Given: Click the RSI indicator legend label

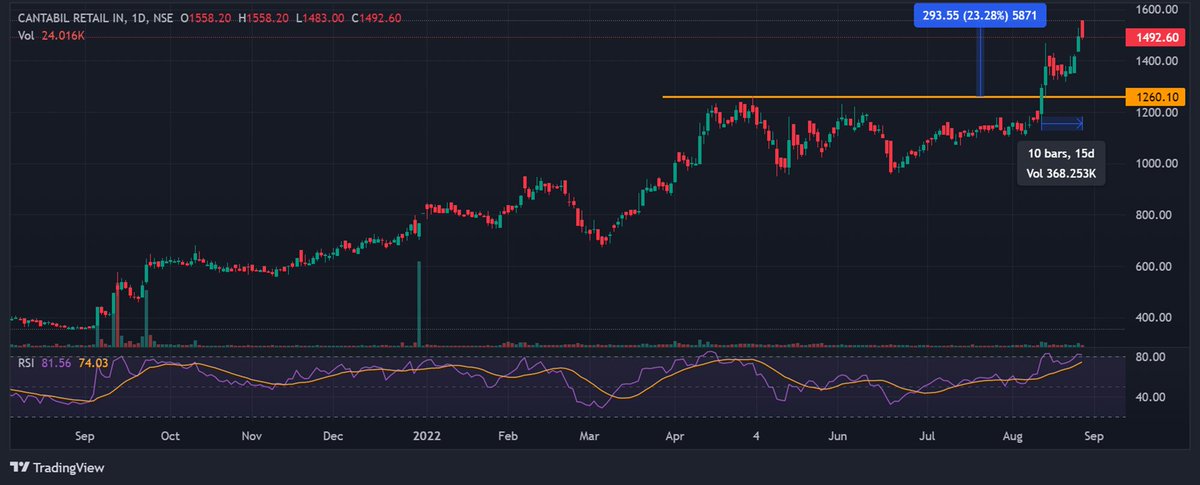Looking at the screenshot, I should (x=27, y=362).
